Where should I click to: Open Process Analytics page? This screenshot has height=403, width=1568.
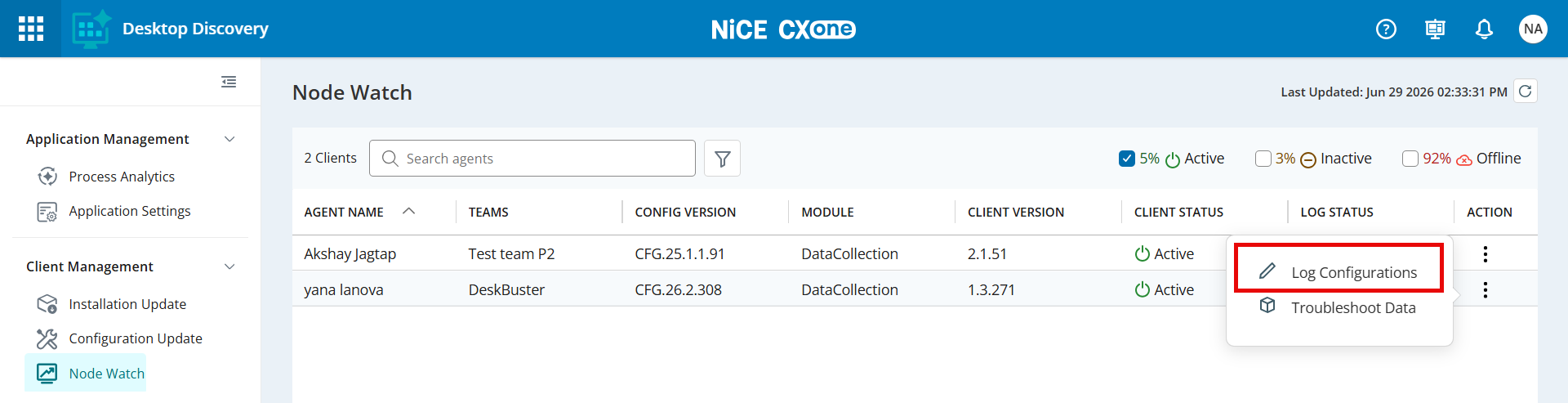[122, 177]
